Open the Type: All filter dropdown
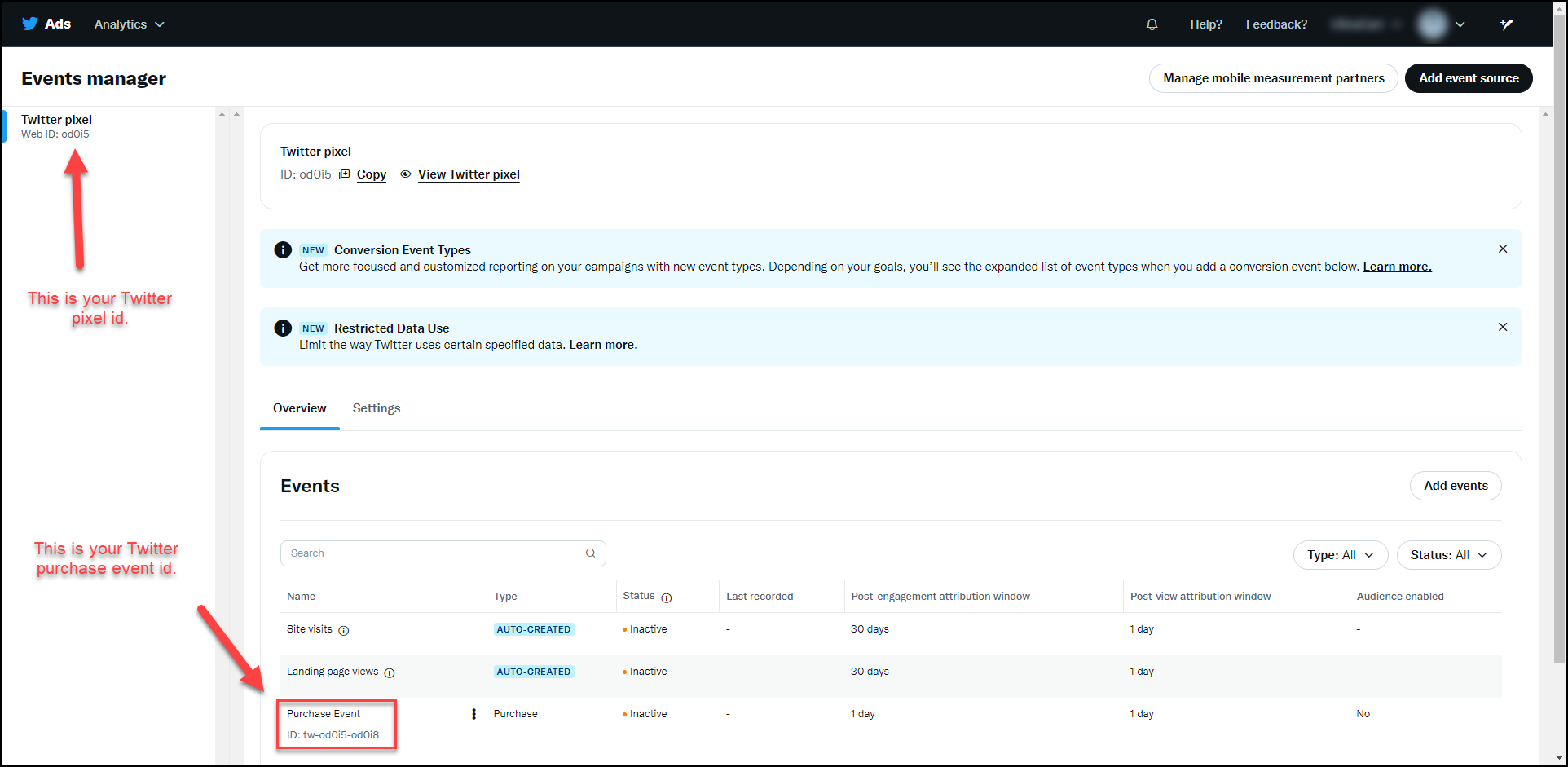1568x767 pixels. 1341,555
